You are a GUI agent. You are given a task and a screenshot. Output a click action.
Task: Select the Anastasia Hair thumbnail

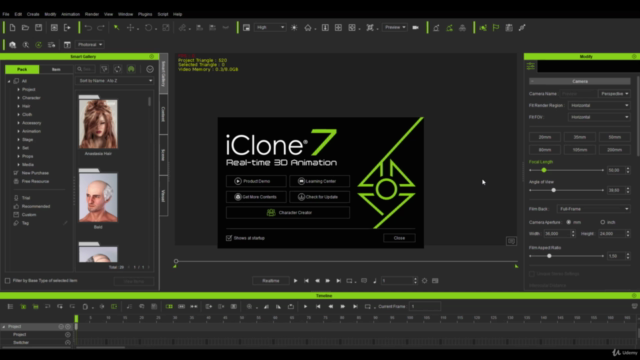point(98,124)
